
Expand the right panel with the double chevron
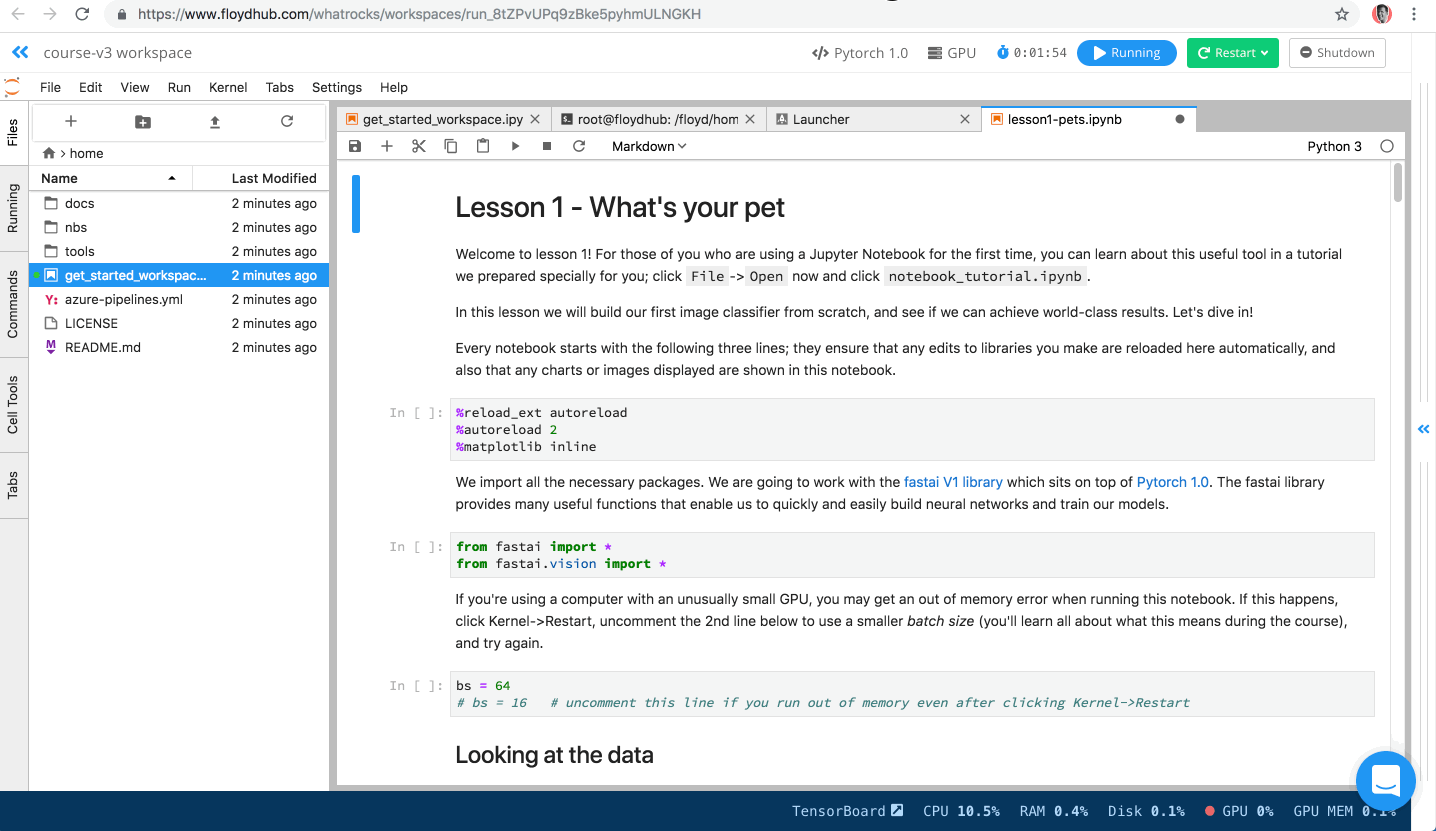[x=1423, y=429]
